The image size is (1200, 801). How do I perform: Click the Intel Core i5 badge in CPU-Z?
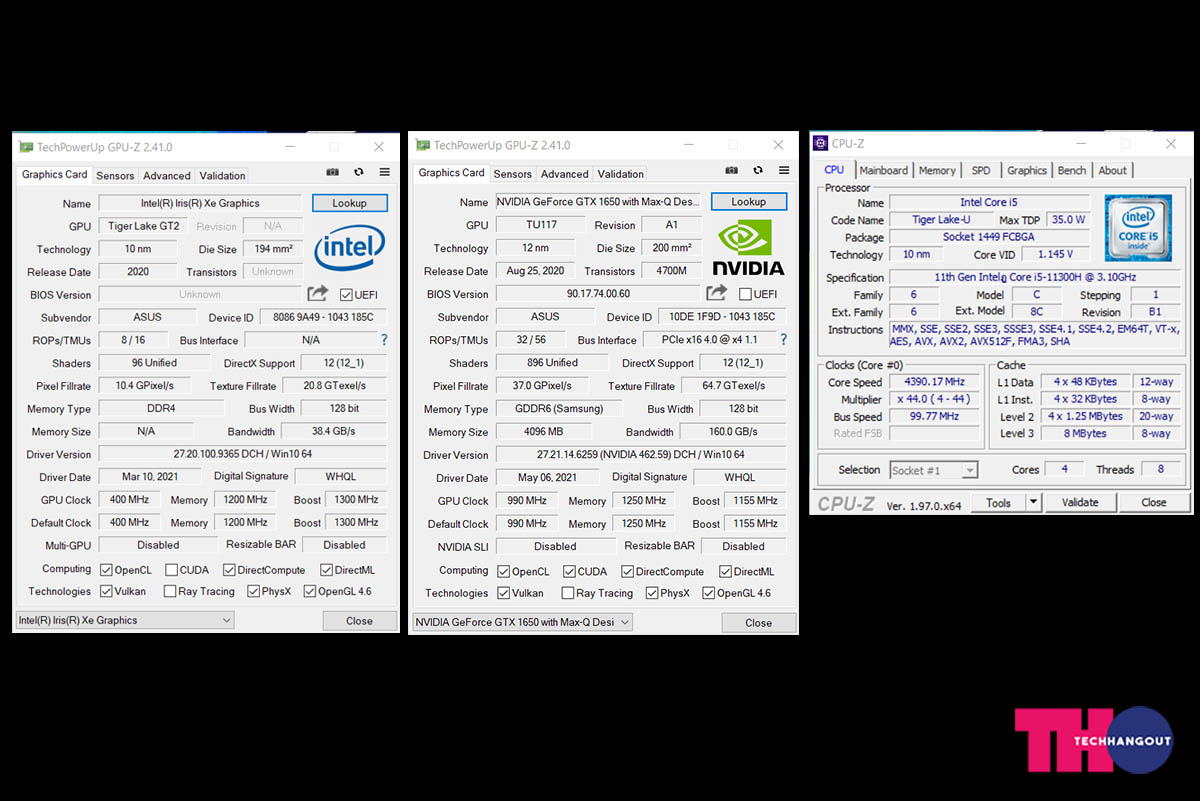[1138, 227]
